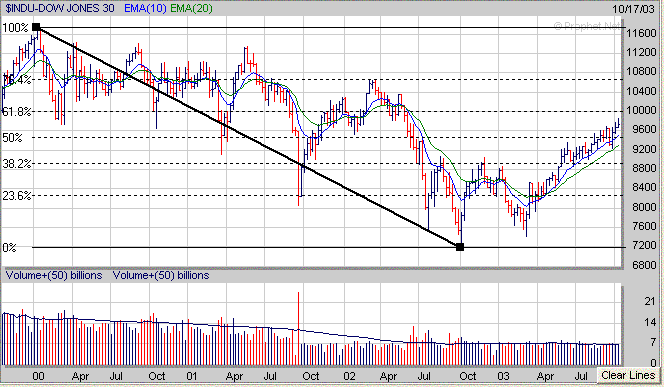Click the Oct 2002 time axis label

468,376
